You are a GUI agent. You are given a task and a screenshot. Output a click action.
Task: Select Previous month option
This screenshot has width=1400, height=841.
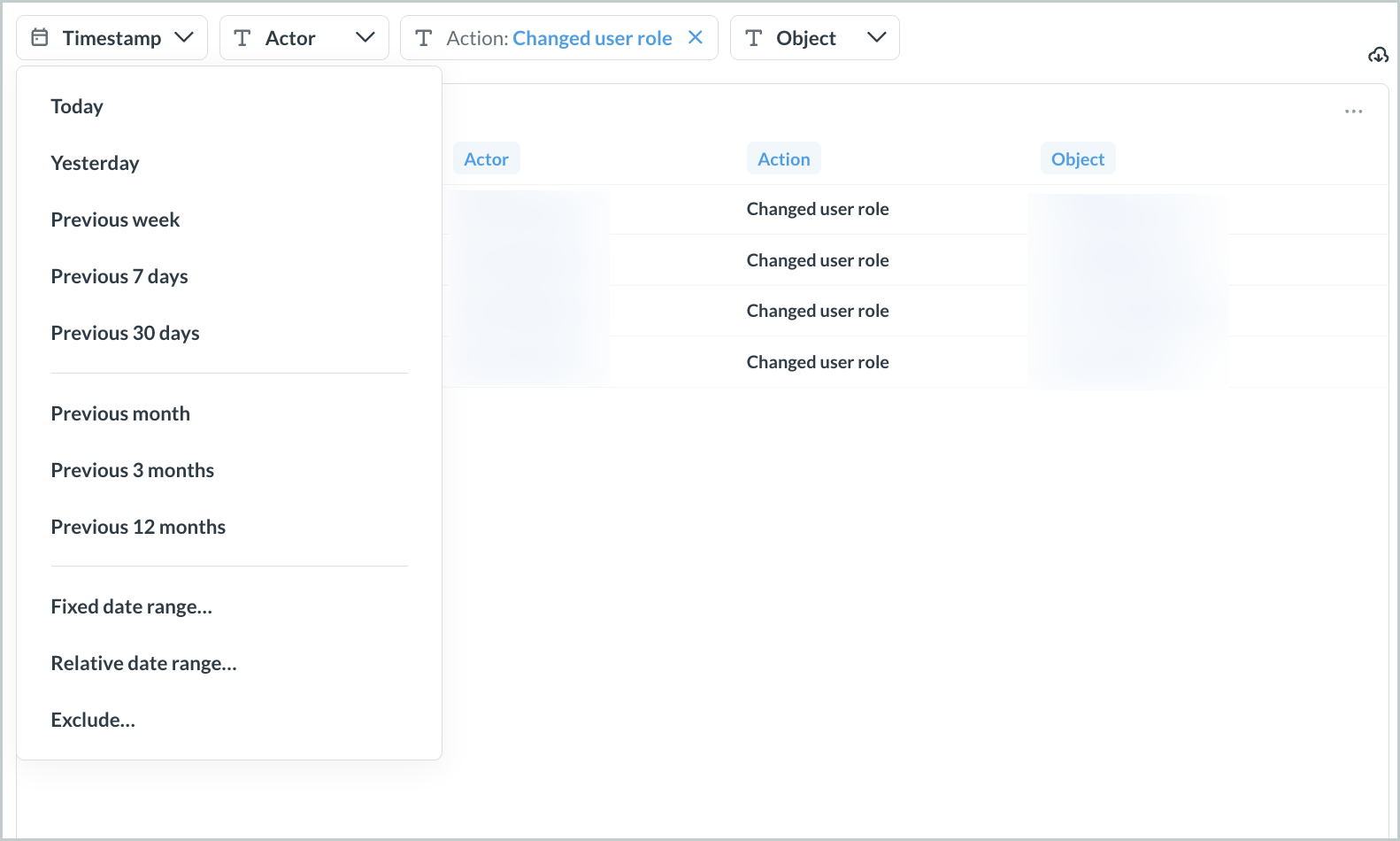[x=120, y=413]
